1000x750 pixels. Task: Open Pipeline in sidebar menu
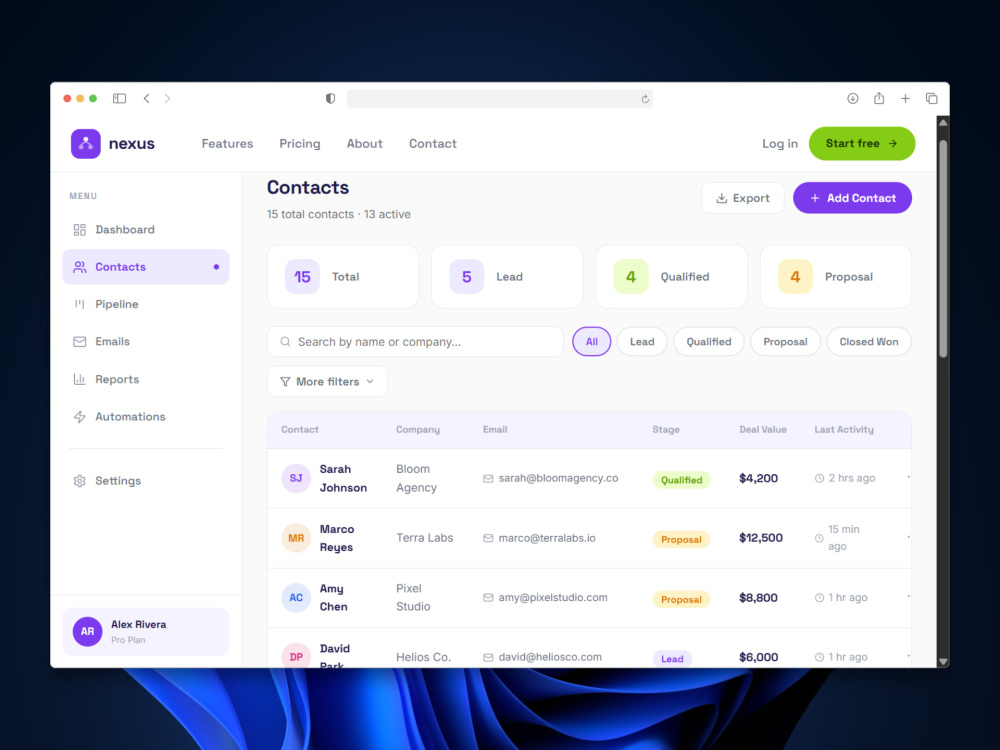pos(145,304)
